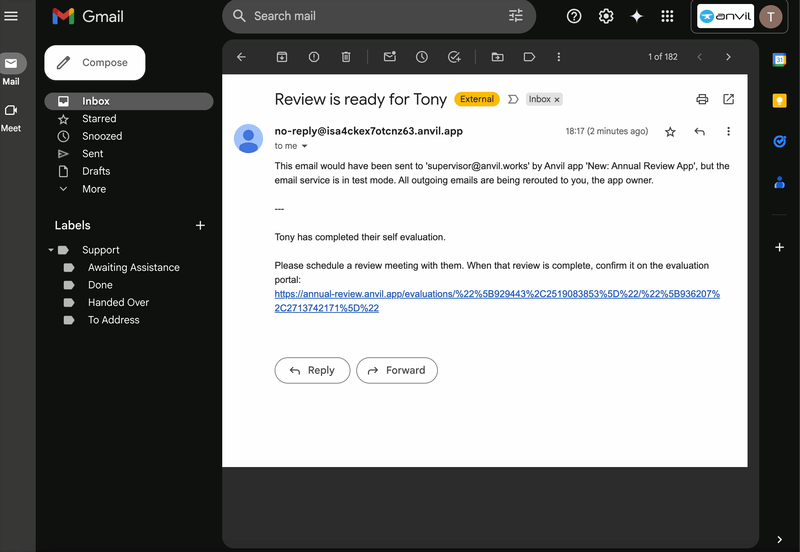Screen dimensions: 800x552
Task: Go to the Drafts folder
Action: pos(96,171)
